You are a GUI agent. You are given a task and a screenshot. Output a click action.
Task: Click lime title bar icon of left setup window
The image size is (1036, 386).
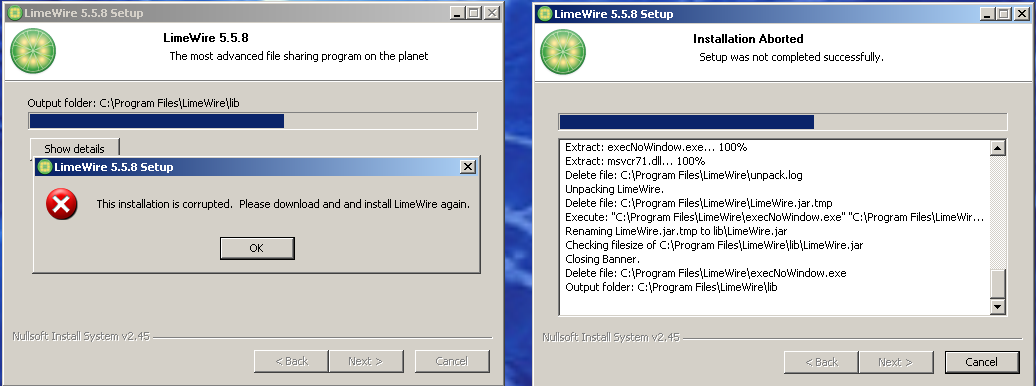point(14,13)
